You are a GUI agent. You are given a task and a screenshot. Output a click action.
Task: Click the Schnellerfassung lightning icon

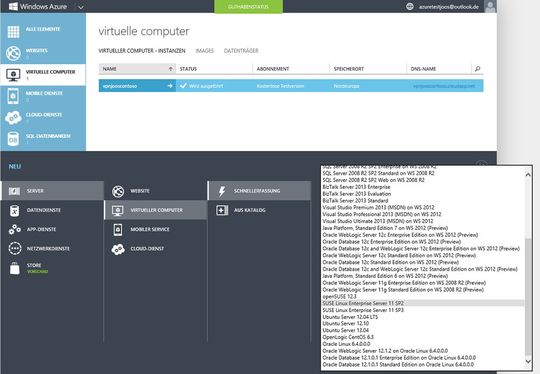(222, 191)
